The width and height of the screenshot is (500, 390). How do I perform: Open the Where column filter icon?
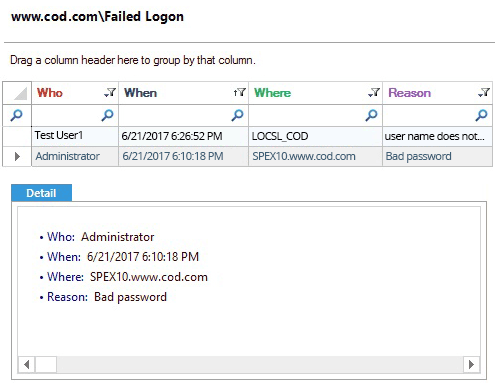(374, 92)
